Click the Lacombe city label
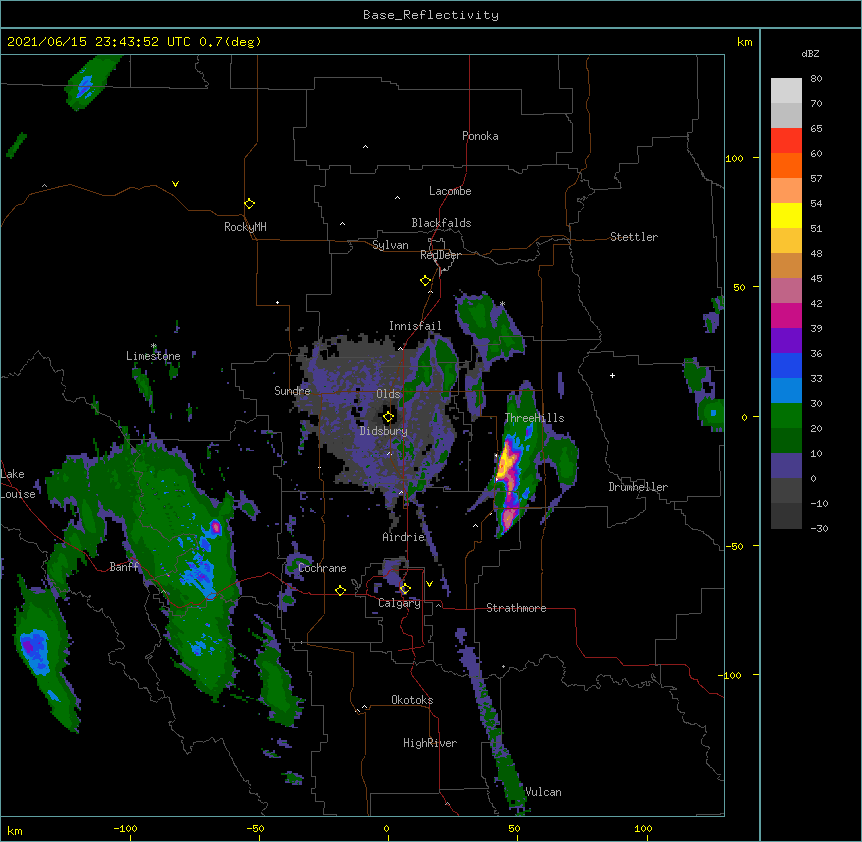 (x=450, y=191)
